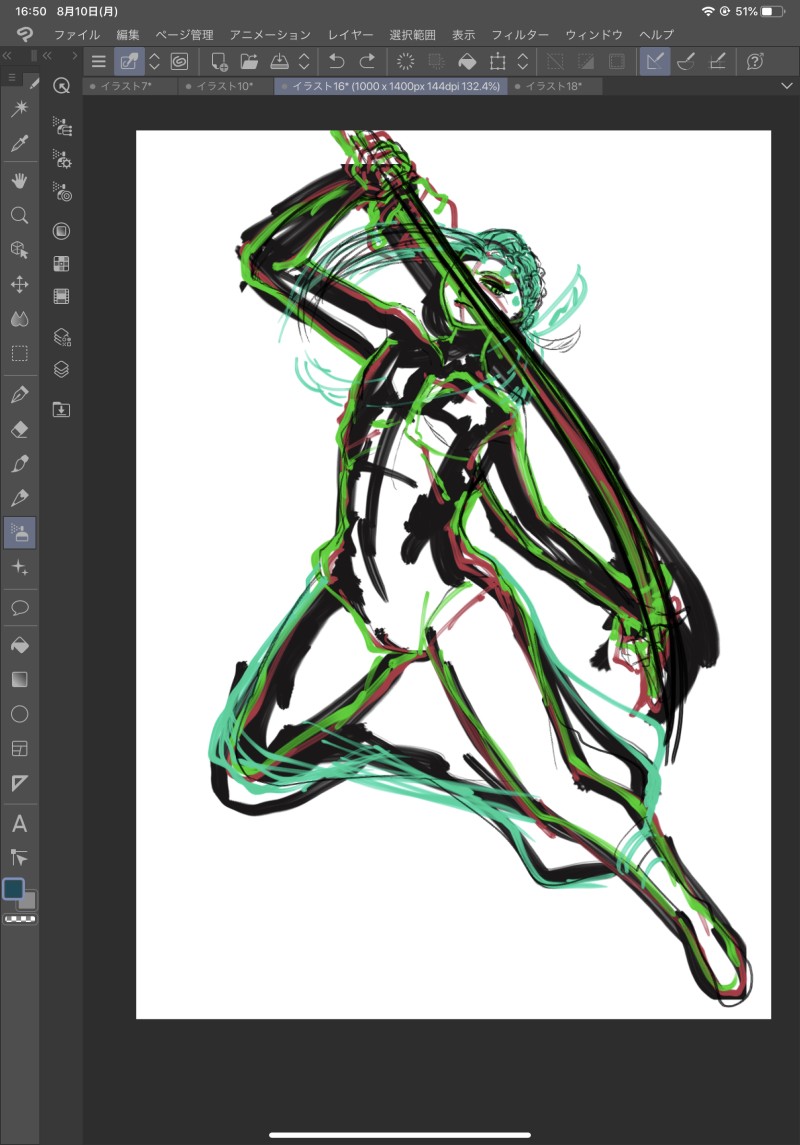
Task: Toggle the highlighted edit-pen command bar button
Action: pos(129,61)
